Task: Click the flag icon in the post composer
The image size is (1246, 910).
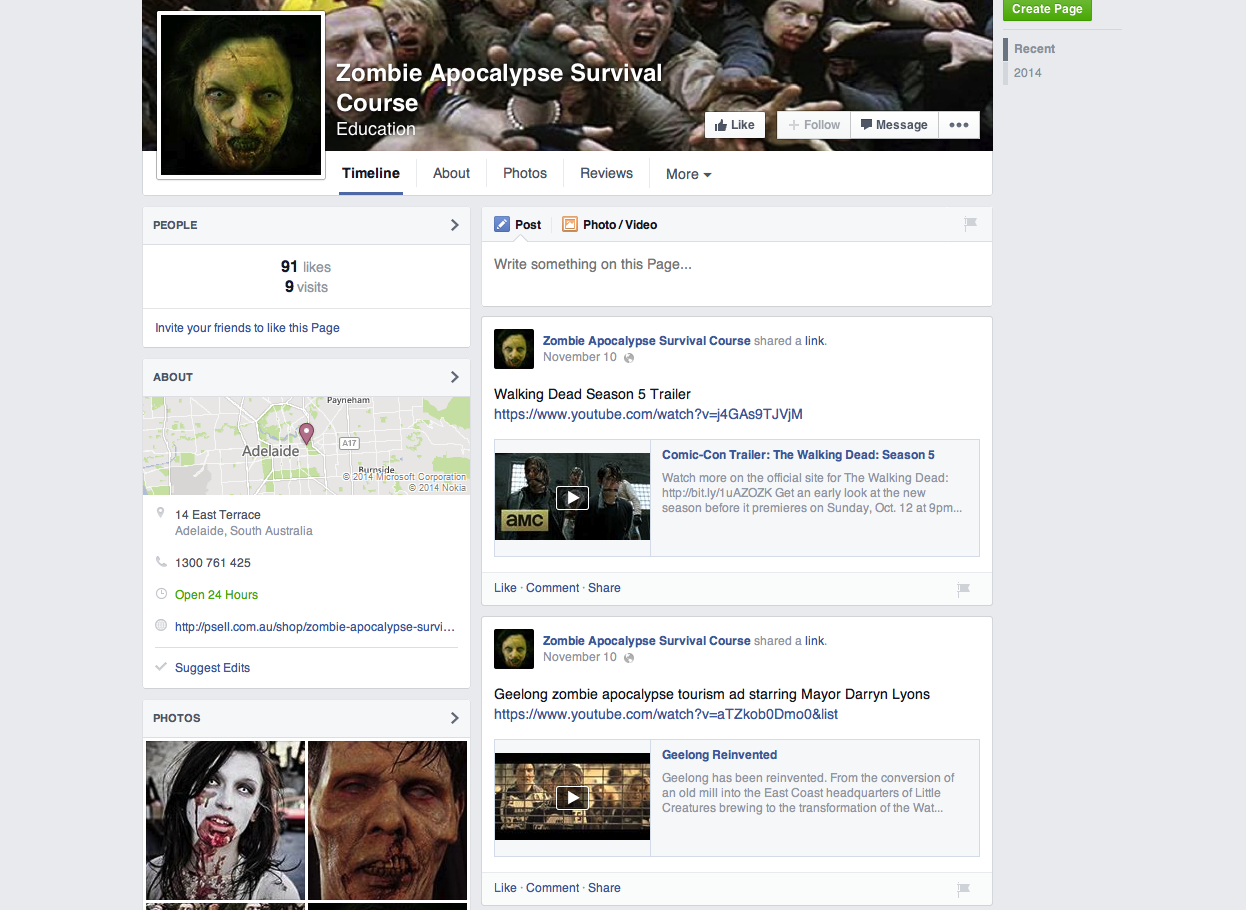Action: [970, 224]
